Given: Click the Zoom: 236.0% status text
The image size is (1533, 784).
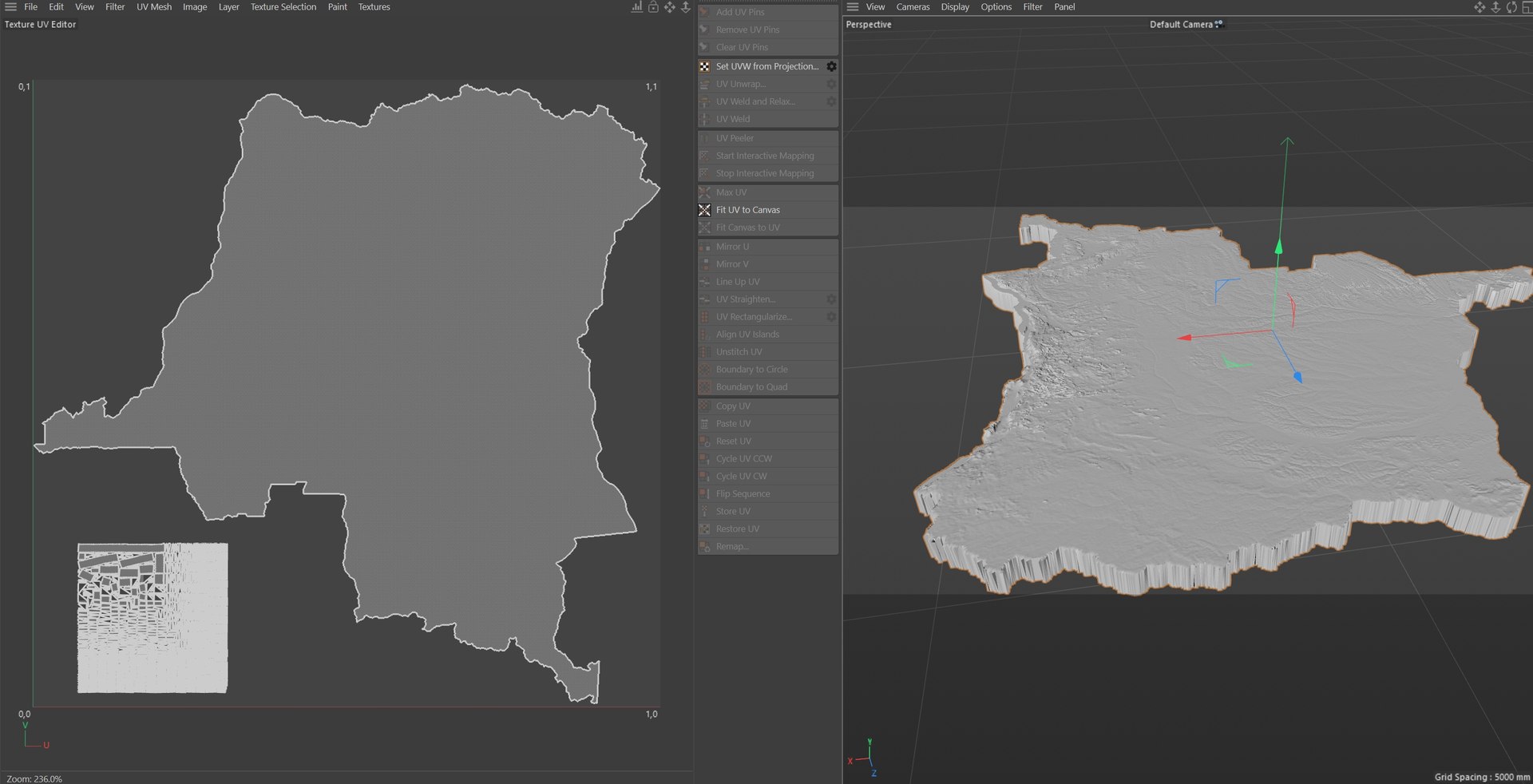Looking at the screenshot, I should (x=34, y=778).
